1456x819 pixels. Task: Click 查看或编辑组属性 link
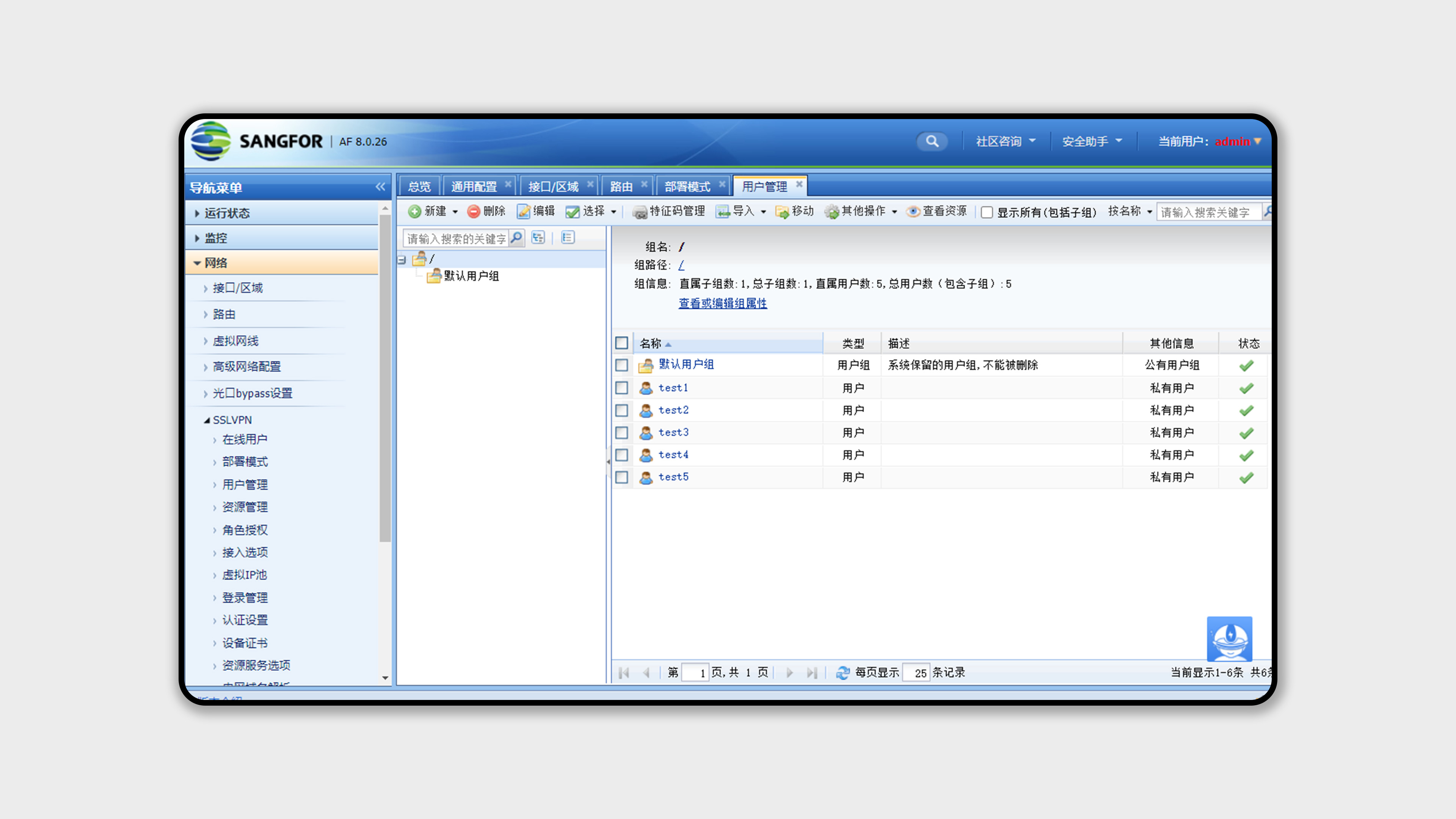pyautogui.click(x=722, y=303)
